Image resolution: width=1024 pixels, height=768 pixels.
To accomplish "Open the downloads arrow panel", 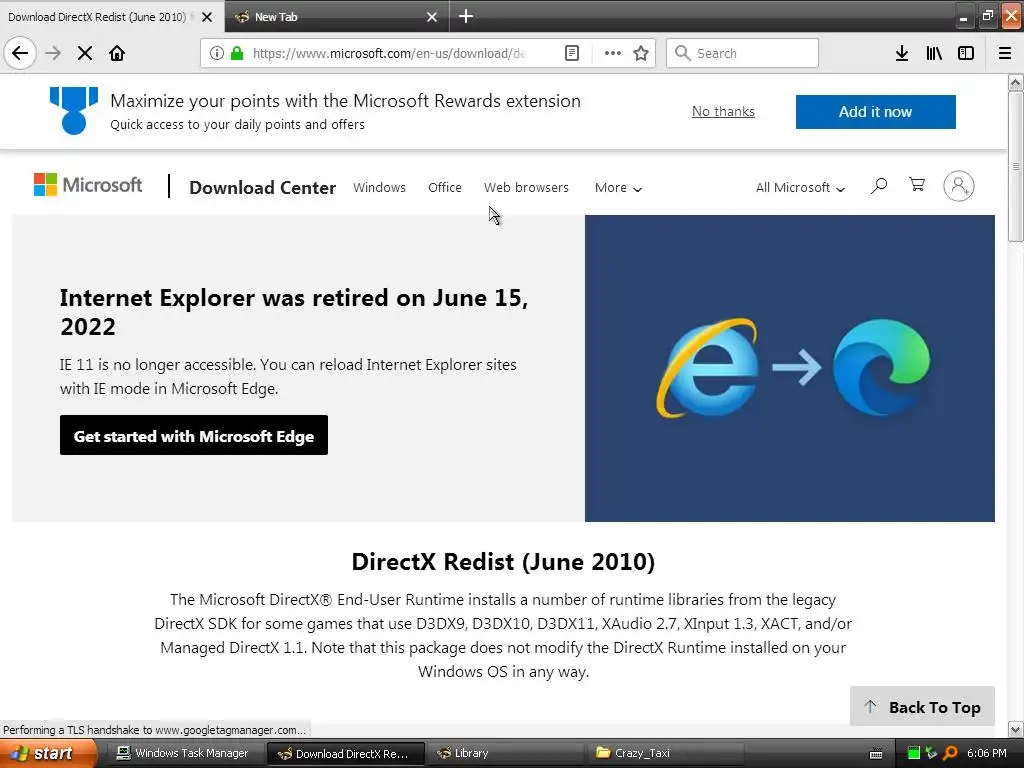I will coord(902,53).
